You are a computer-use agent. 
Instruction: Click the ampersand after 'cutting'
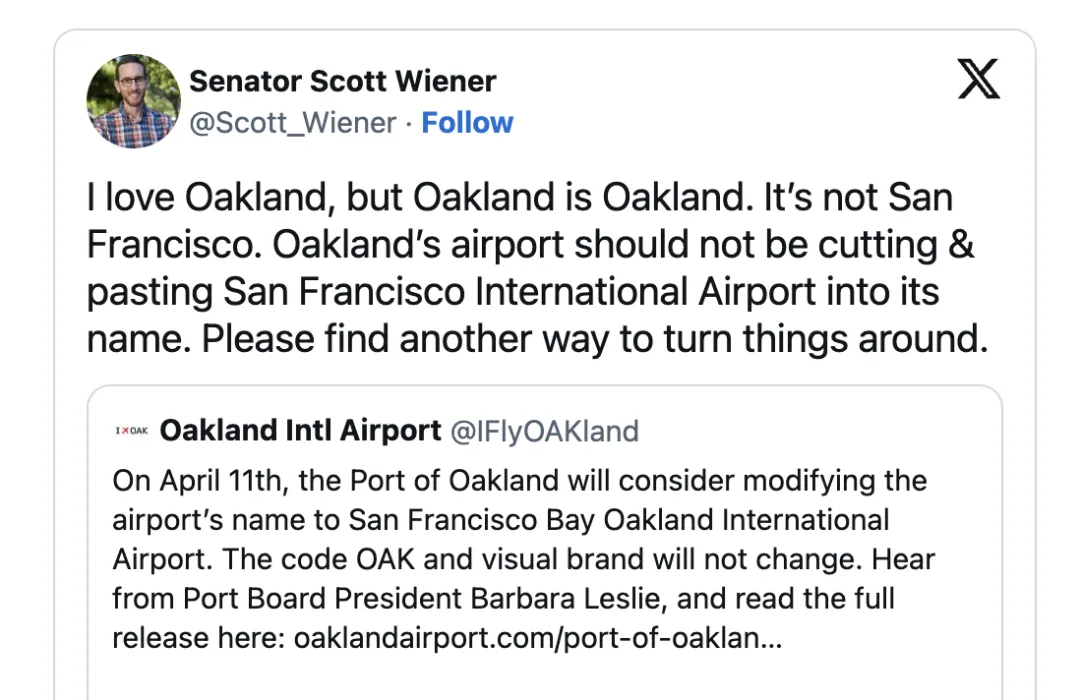click(961, 245)
